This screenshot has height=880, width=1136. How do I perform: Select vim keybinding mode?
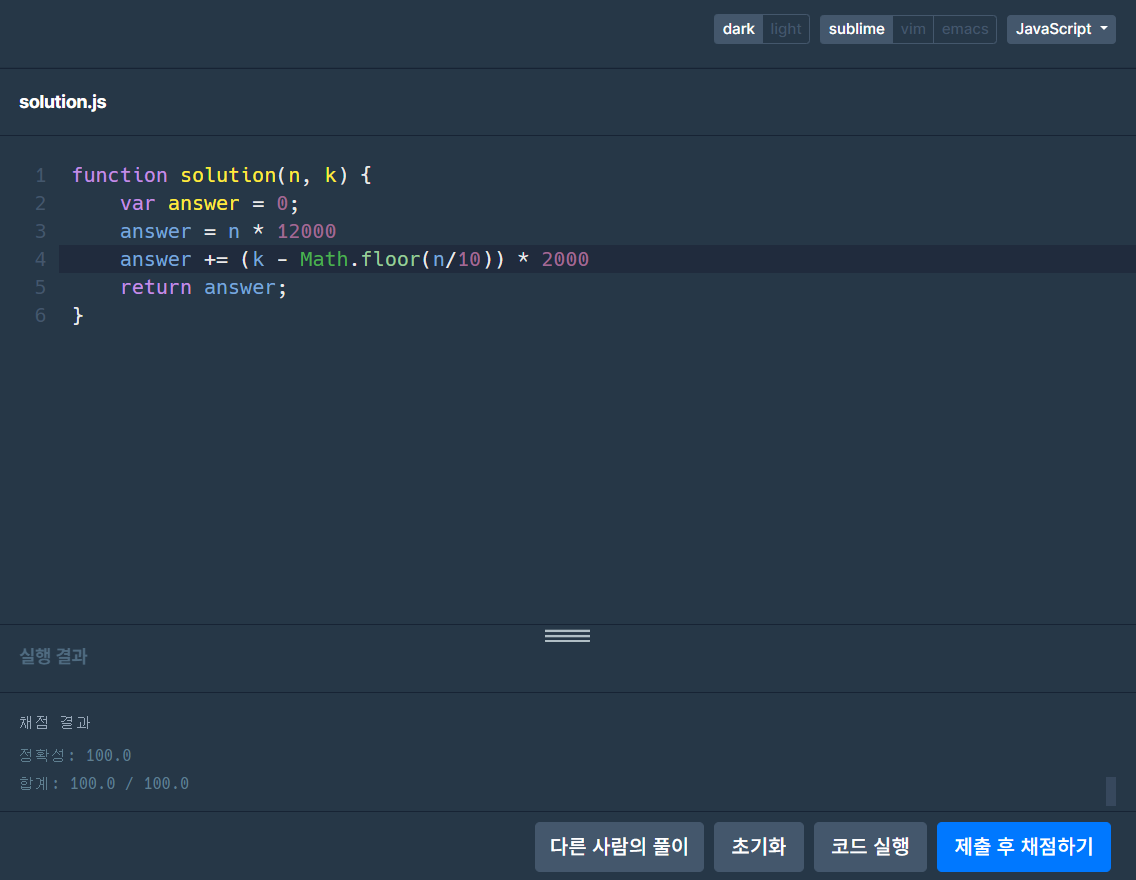point(913,29)
